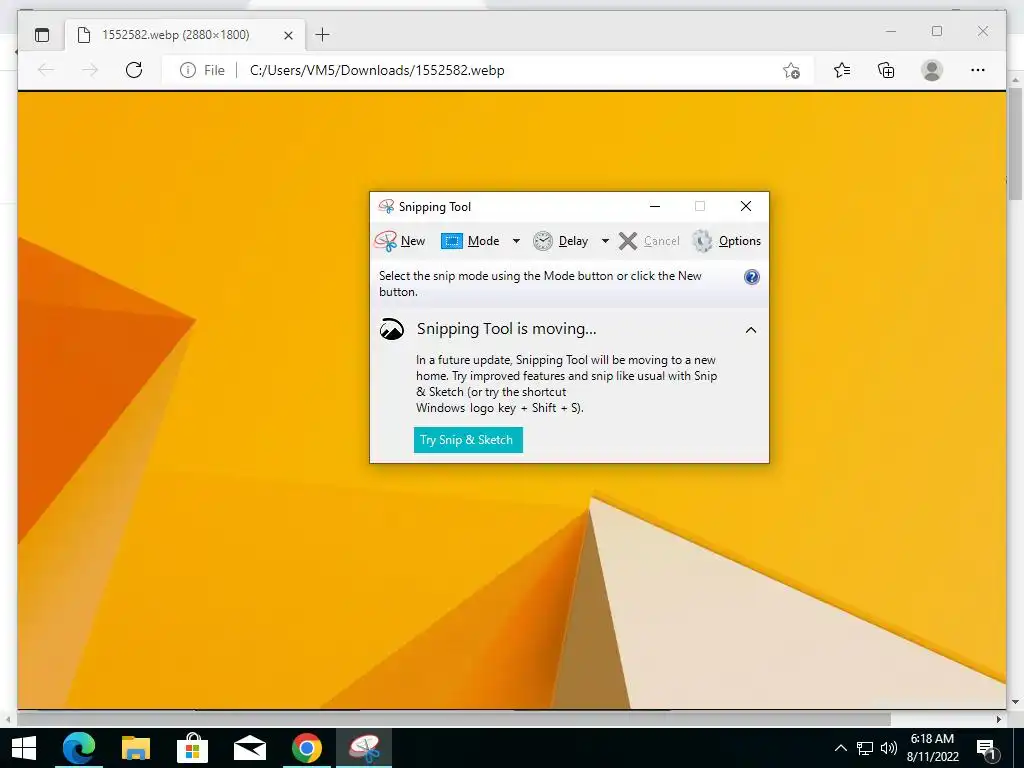Viewport: 1024px width, 768px height.
Task: Minimize the Snipping Tool window
Action: click(x=655, y=206)
